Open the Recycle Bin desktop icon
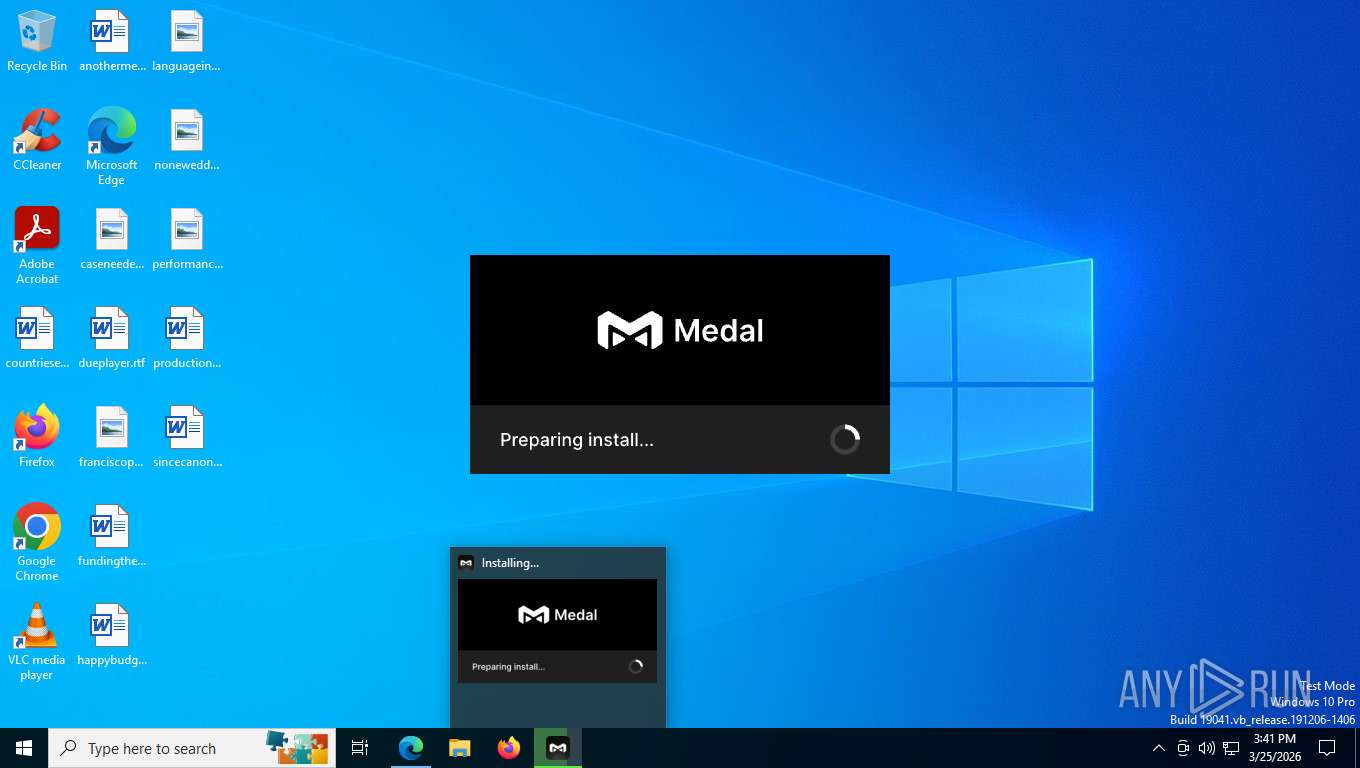 [x=37, y=42]
